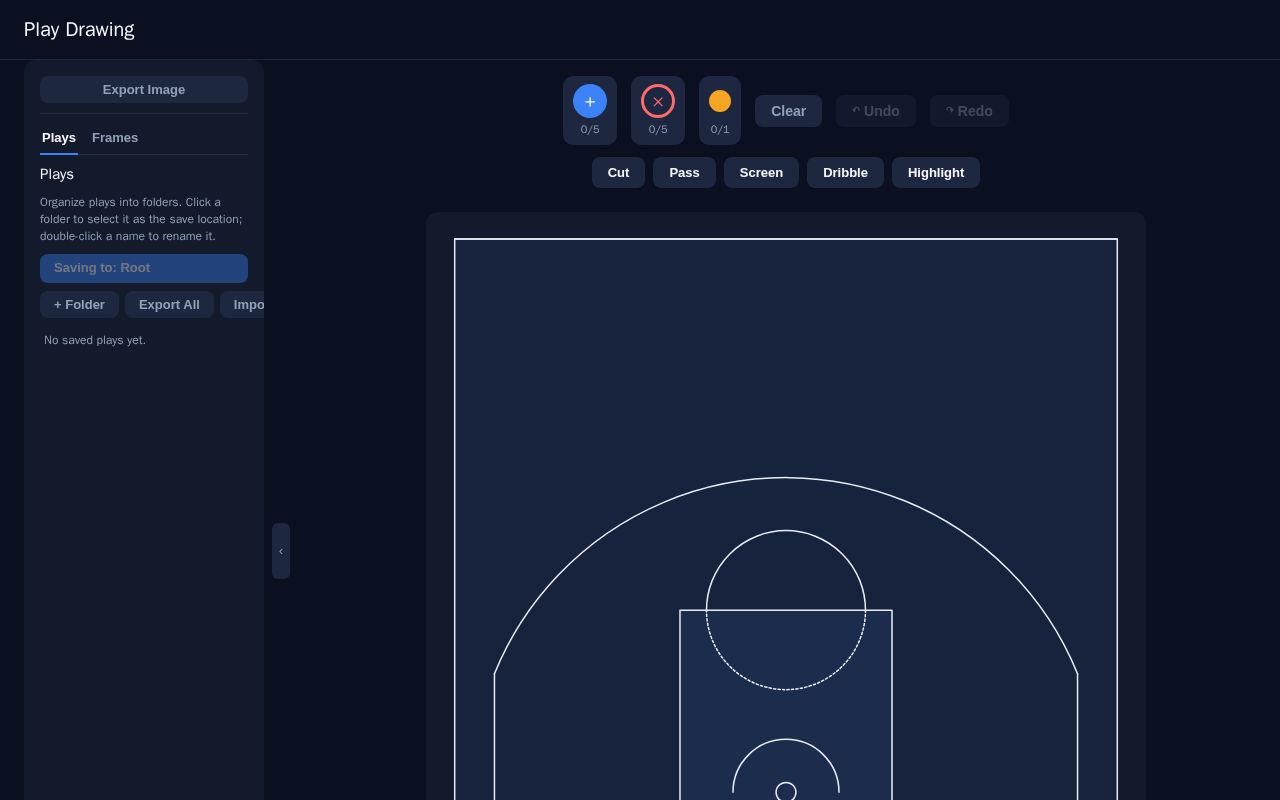
Task: Add a new folder with + Folder
Action: [79, 305]
